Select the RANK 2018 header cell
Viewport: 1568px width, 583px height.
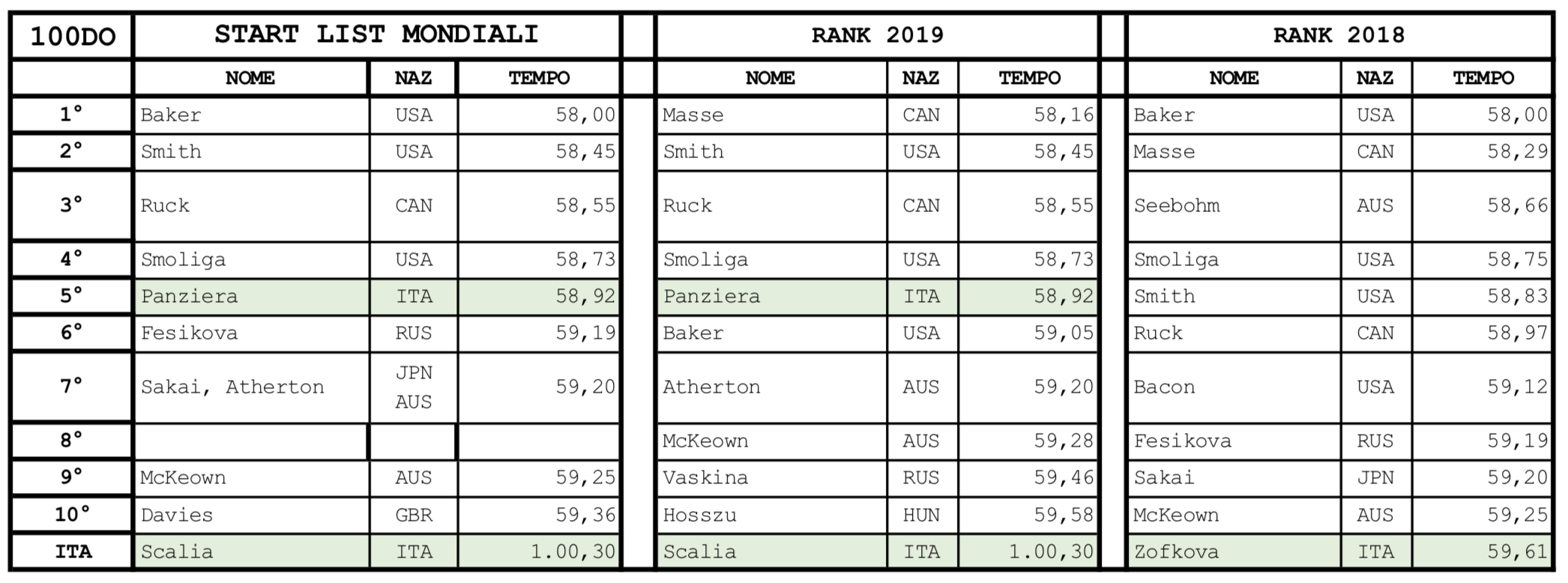click(x=1339, y=35)
